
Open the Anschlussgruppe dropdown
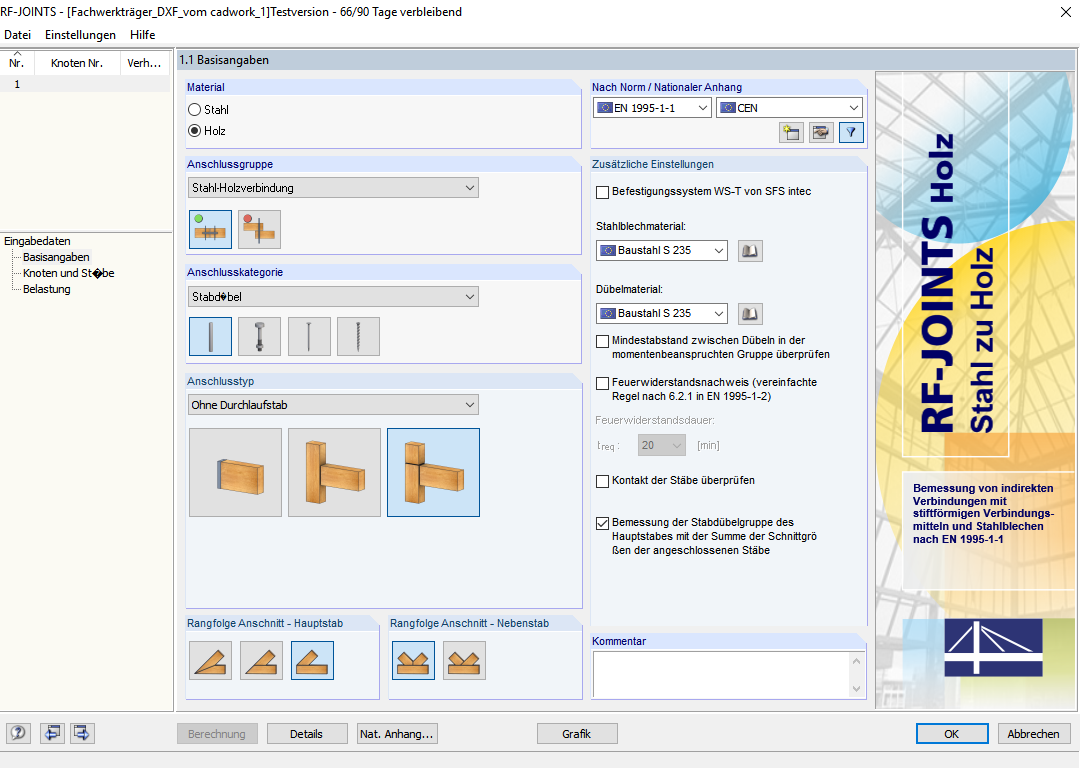(333, 188)
